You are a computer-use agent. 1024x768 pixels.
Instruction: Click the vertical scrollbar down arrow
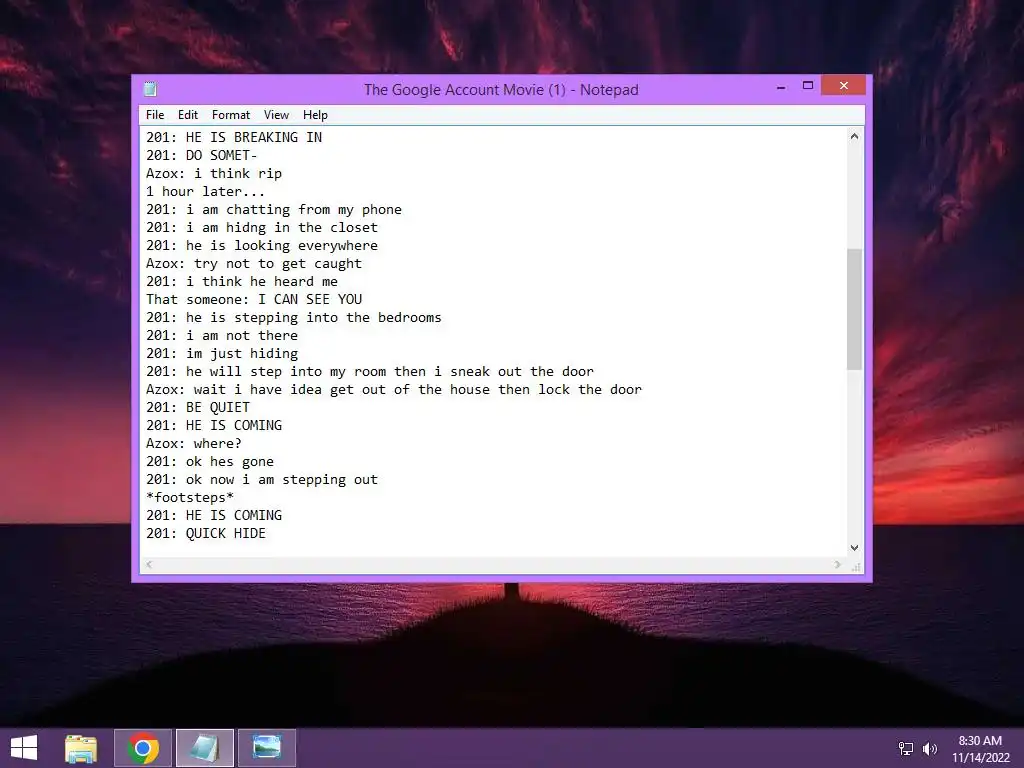coord(854,548)
